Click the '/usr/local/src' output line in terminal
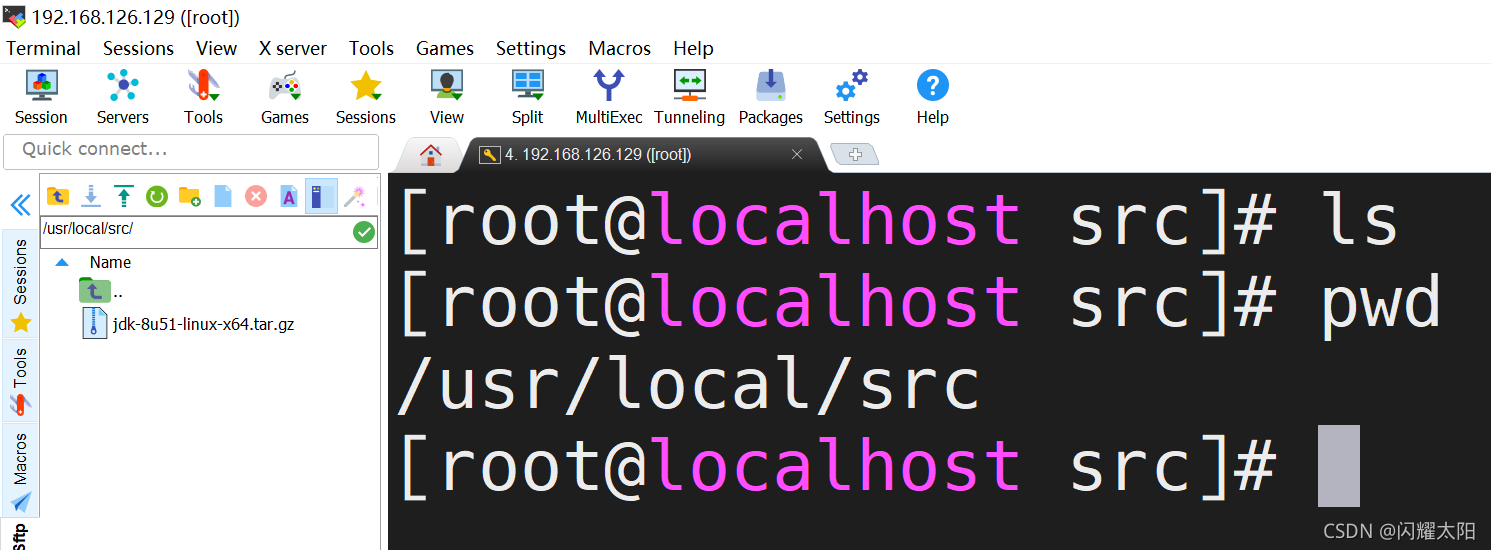1491x550 pixels. [689, 385]
